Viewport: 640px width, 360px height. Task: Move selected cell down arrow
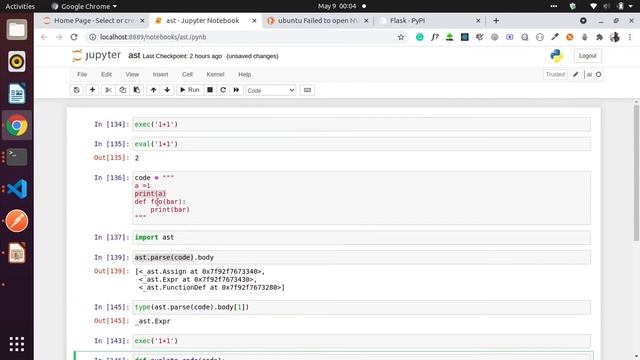tap(167, 90)
